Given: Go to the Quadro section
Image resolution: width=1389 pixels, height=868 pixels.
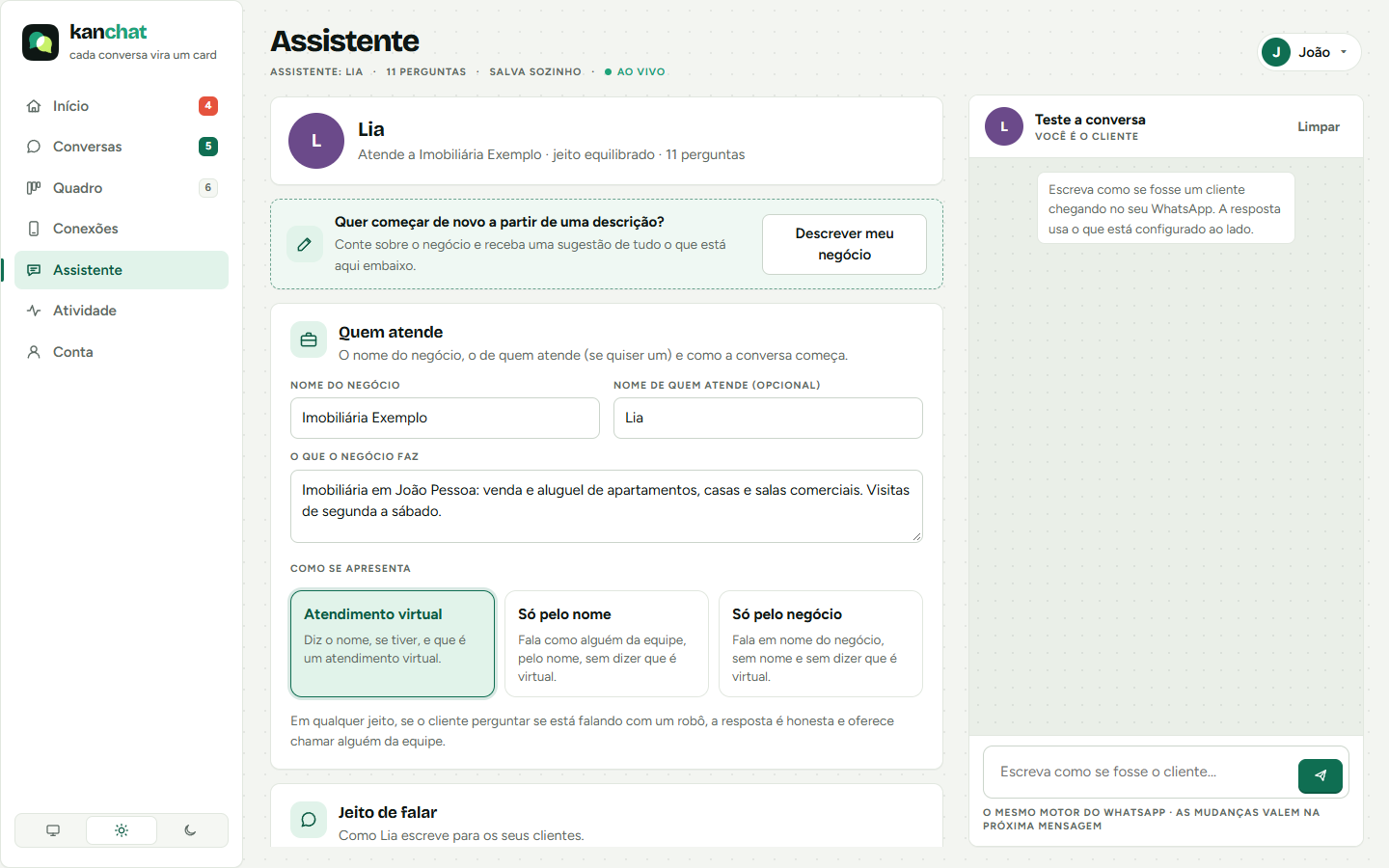Looking at the screenshot, I should (122, 188).
